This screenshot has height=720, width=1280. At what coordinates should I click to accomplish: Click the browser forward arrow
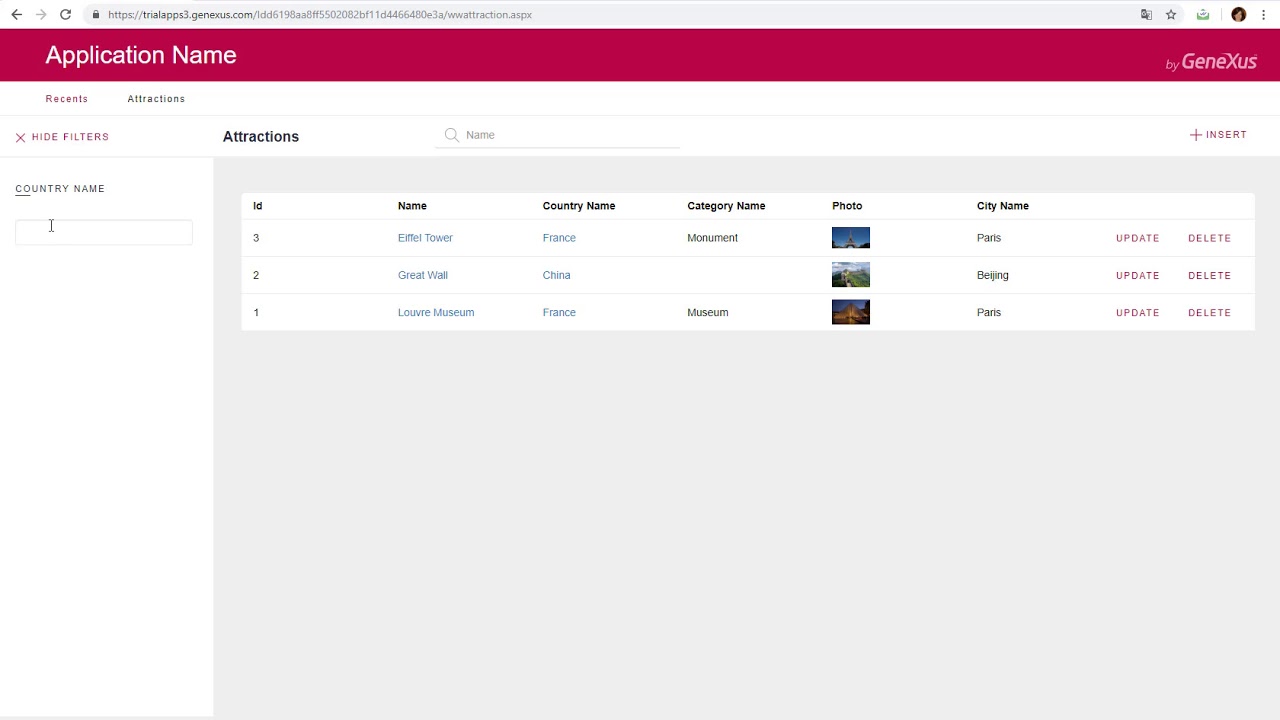coord(41,15)
